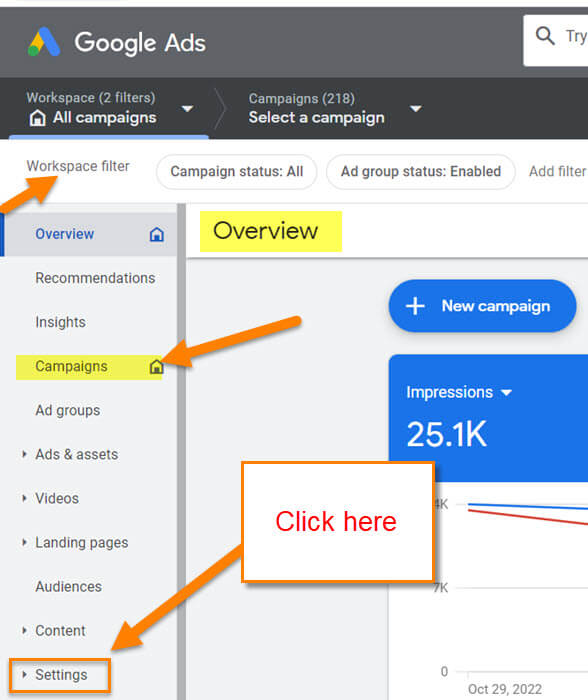
Task: Click the plus icon on New campaign
Action: (x=415, y=306)
